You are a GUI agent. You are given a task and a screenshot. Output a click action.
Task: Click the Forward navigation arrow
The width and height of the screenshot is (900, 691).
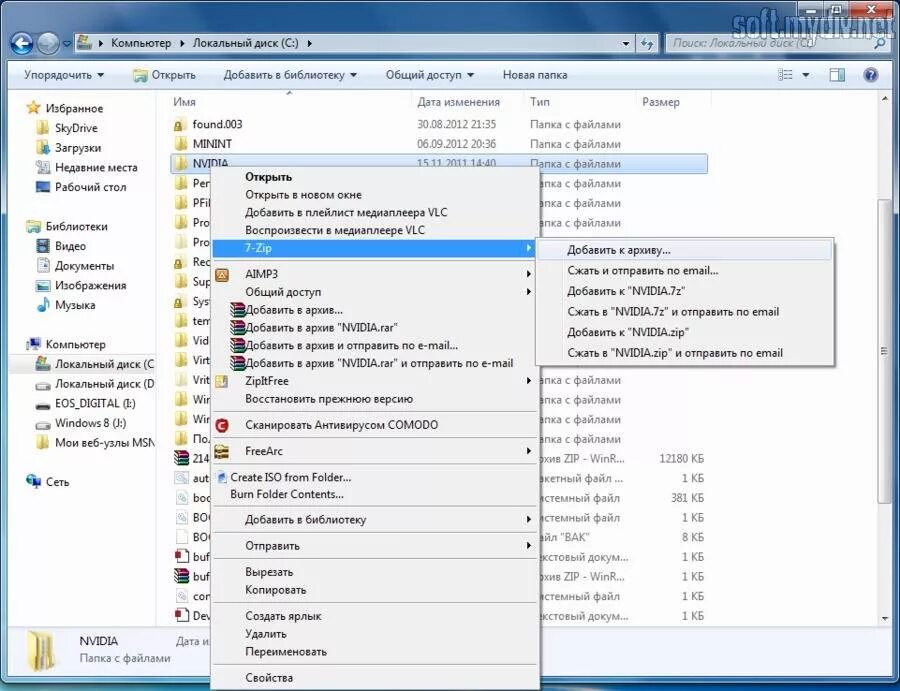coord(48,43)
